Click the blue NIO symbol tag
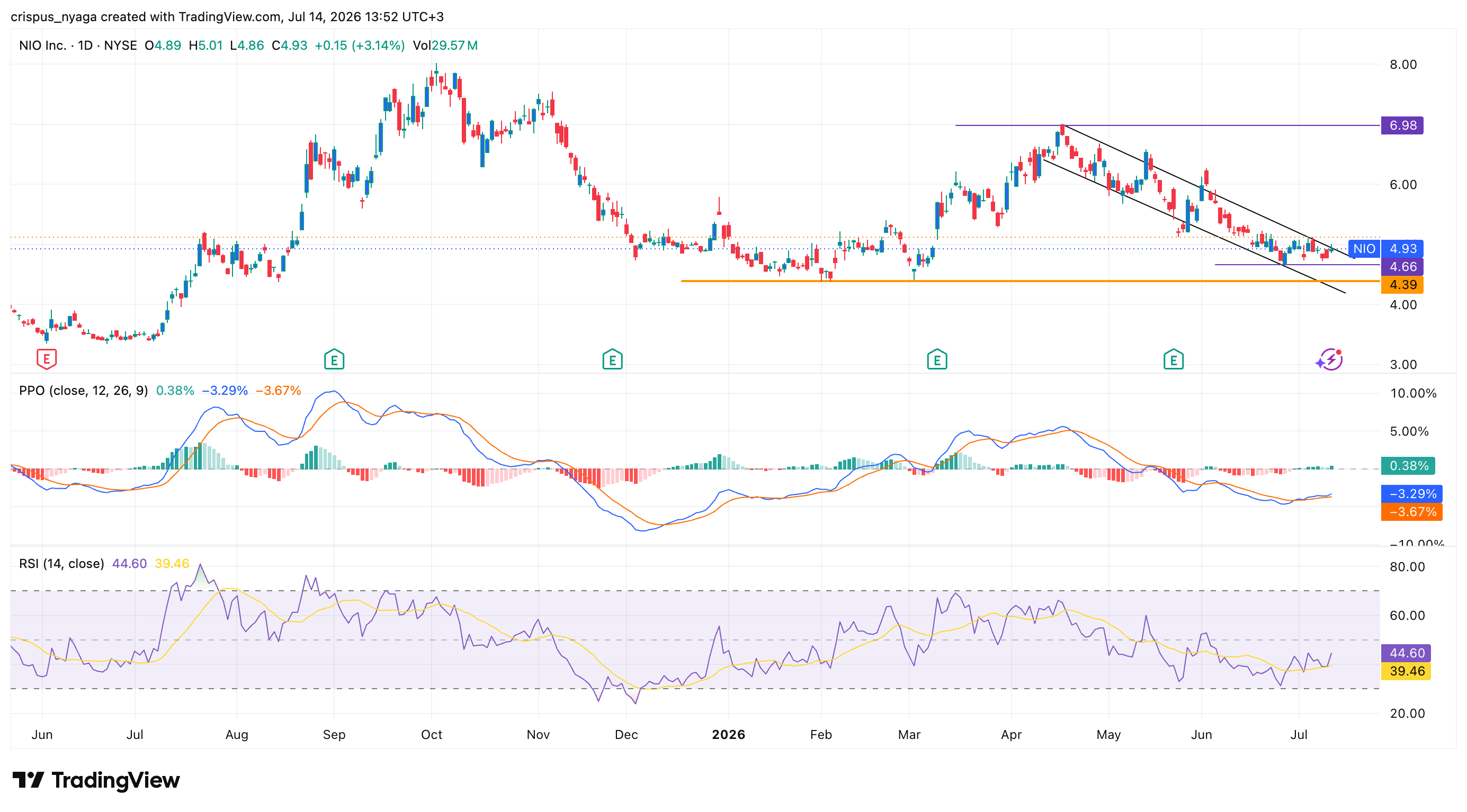 coord(1364,249)
